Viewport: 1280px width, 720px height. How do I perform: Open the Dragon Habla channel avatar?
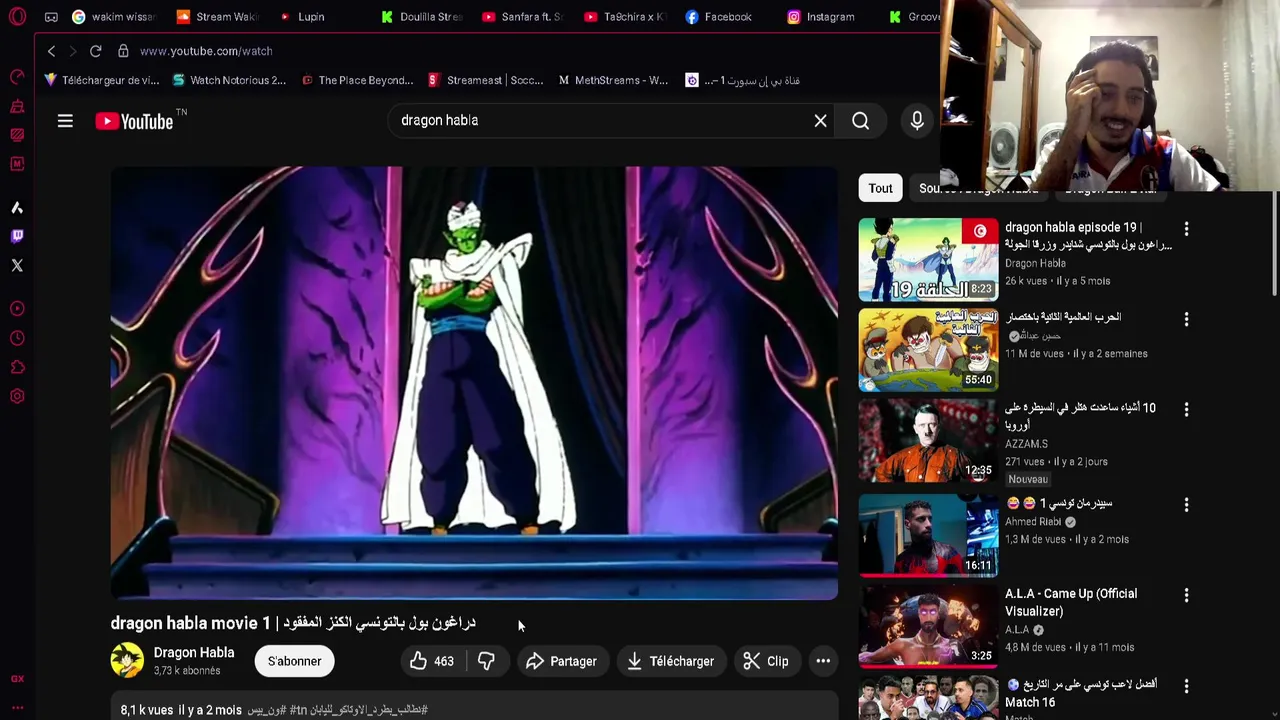point(127,661)
